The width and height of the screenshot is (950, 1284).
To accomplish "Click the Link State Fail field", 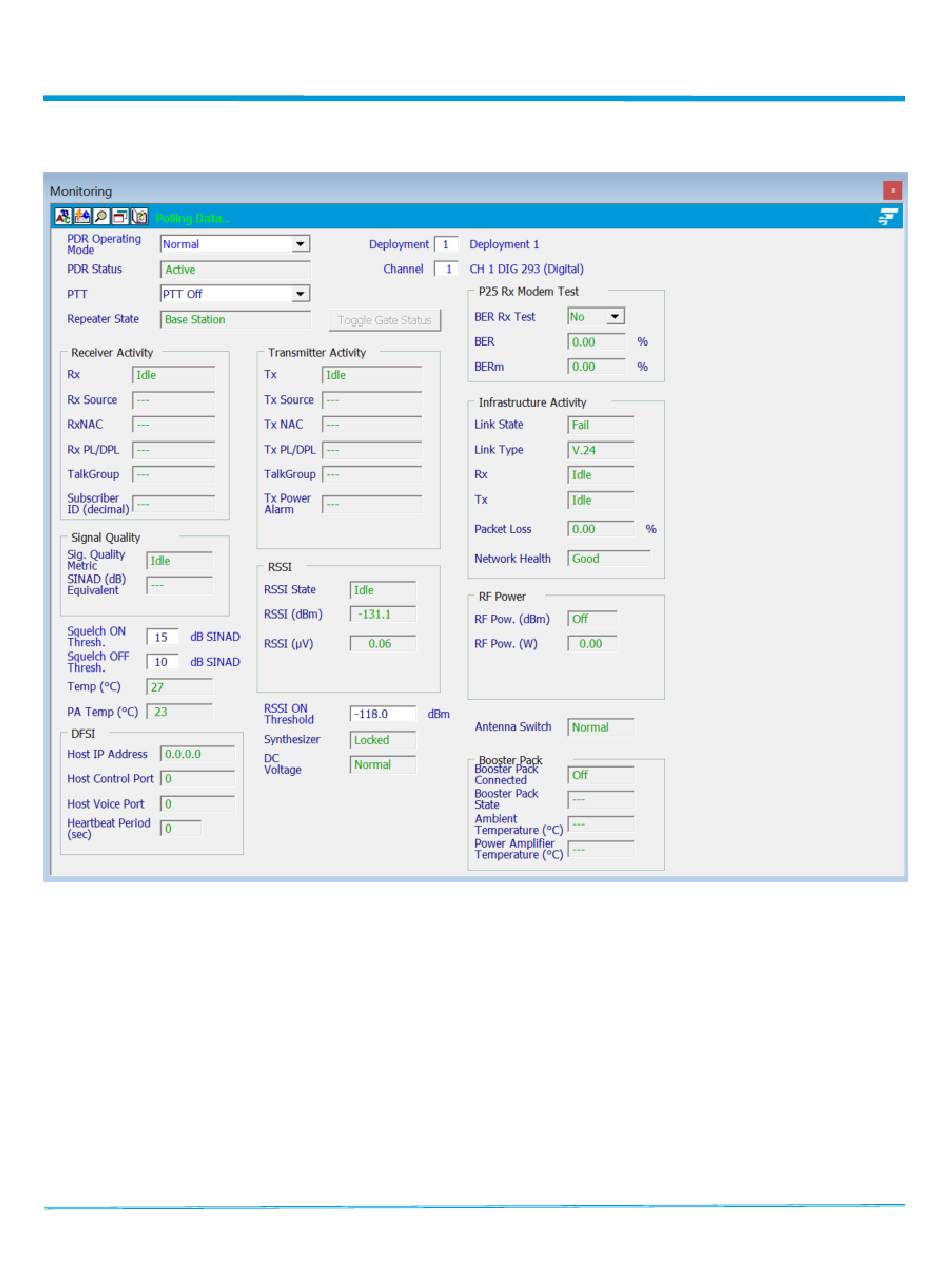I will coord(601,425).
